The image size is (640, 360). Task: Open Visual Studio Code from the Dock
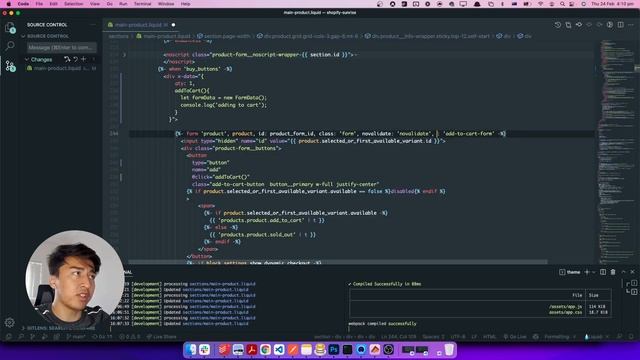[x=279, y=349]
